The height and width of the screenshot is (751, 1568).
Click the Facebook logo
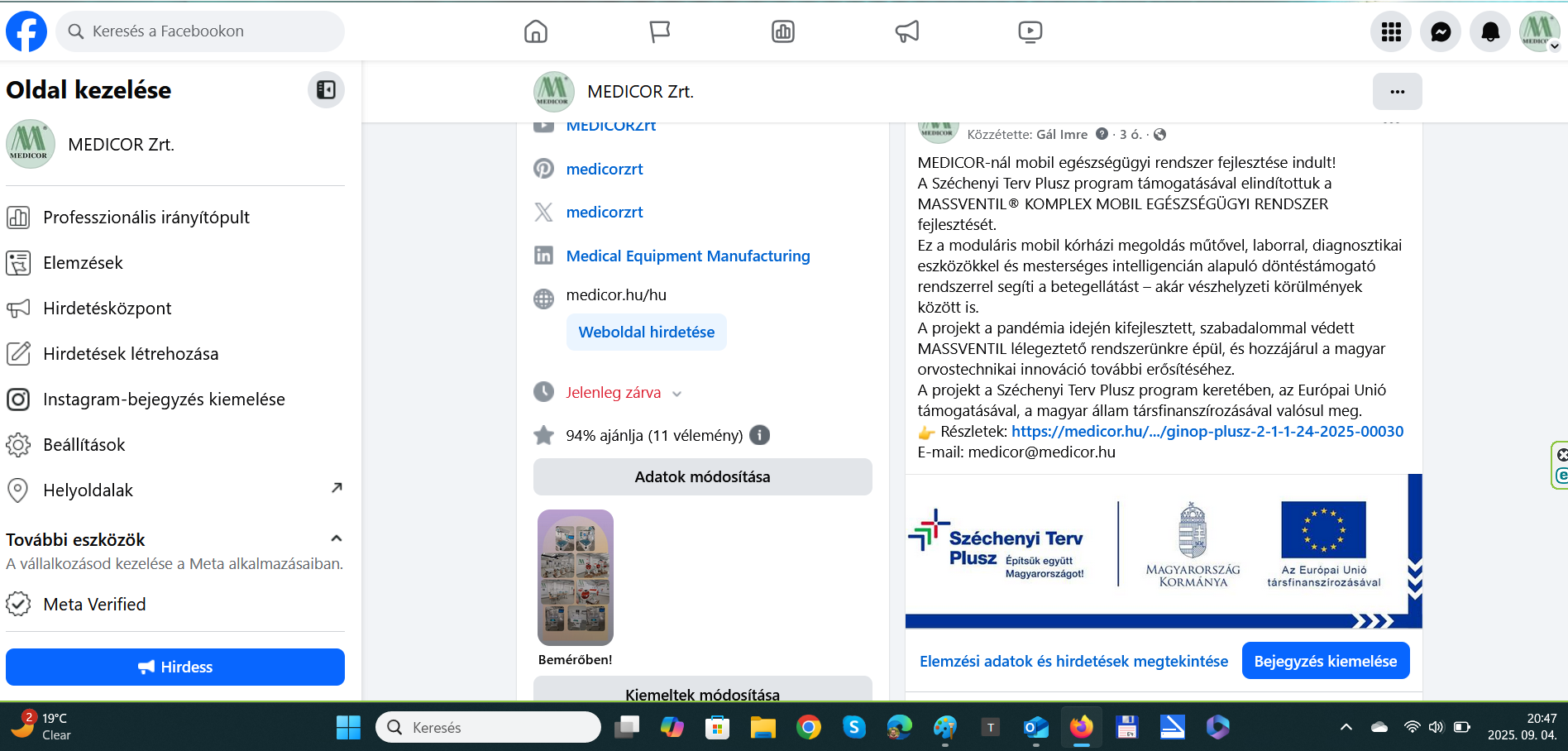coord(26,31)
